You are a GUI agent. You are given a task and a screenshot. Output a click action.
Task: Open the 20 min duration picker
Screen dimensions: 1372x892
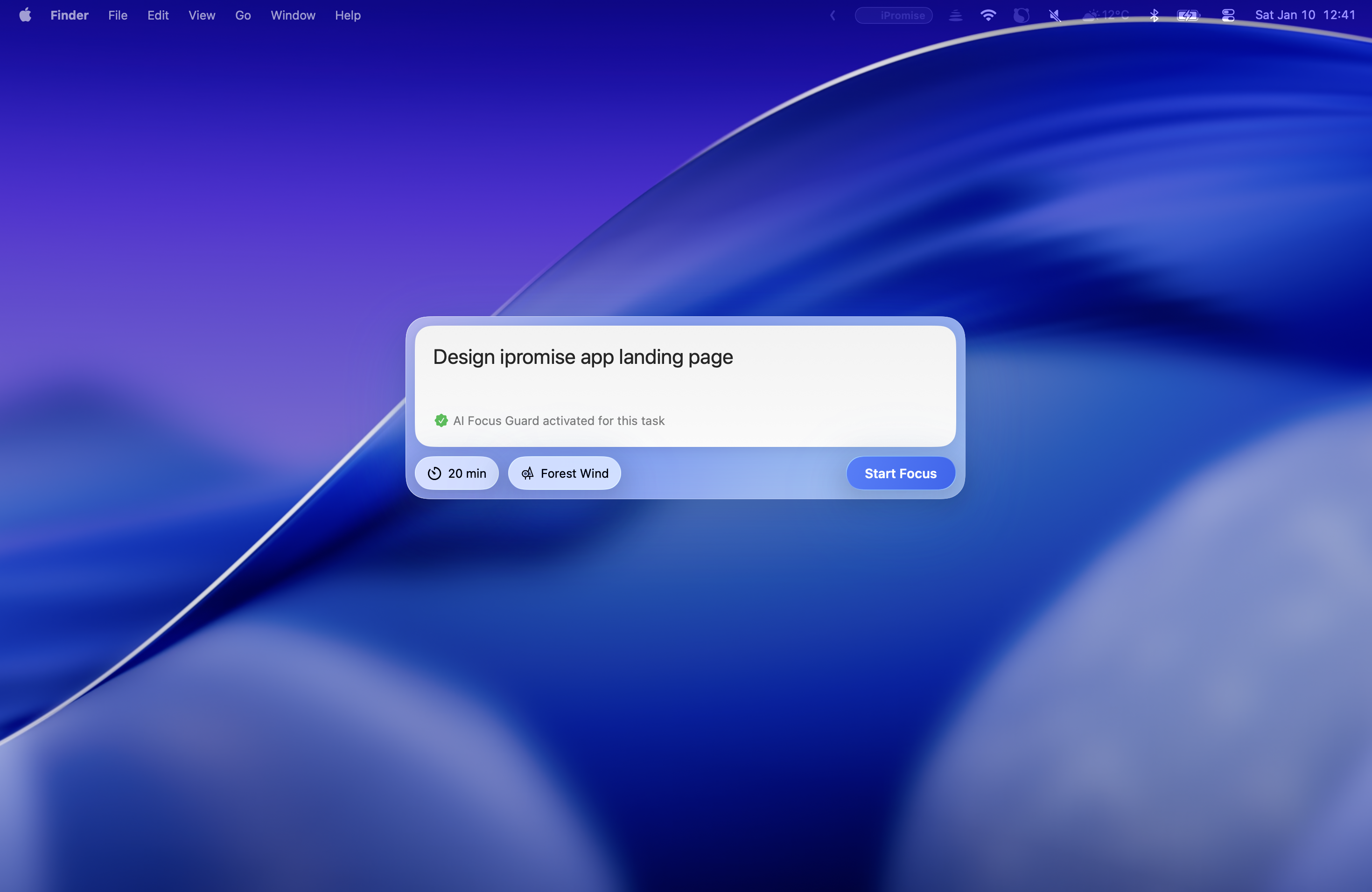[x=456, y=473]
